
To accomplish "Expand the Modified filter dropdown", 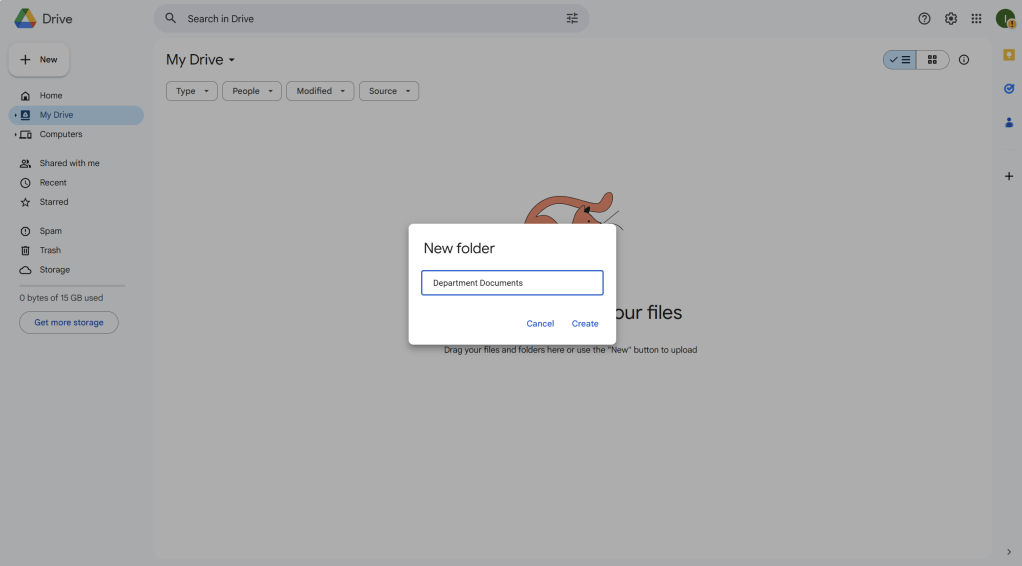I will click(320, 91).
